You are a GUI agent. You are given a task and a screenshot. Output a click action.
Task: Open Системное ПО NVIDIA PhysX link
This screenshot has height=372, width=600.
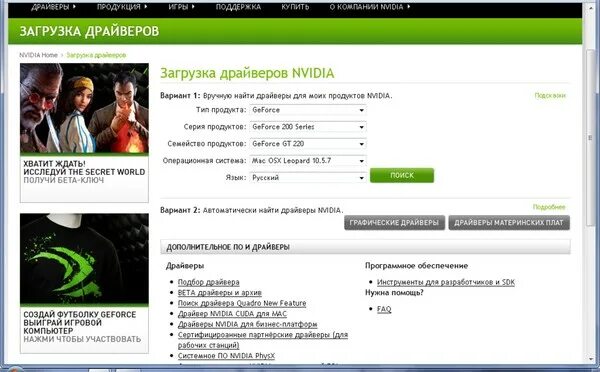[x=226, y=356]
